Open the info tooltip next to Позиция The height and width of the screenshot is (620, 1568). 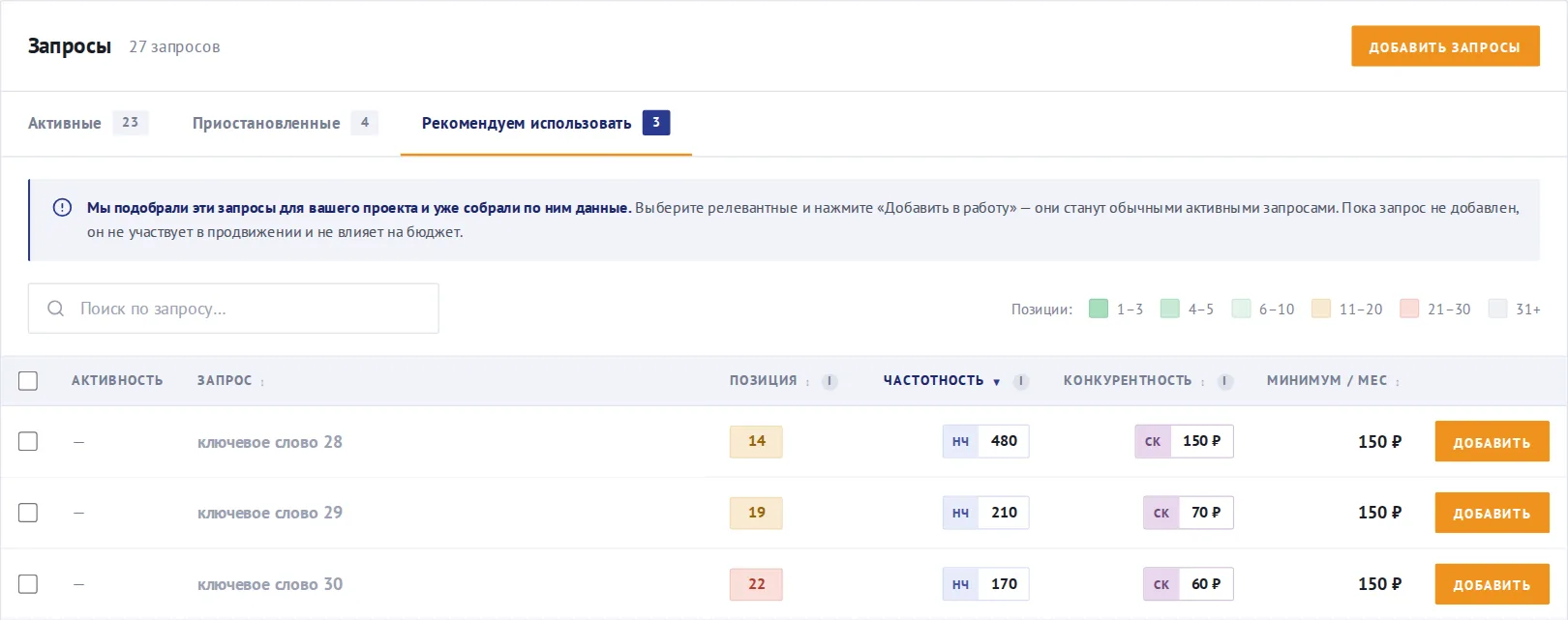click(829, 381)
